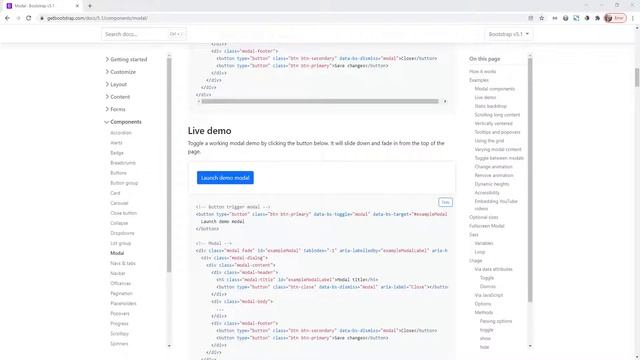Jump to Live demo in contents
This screenshot has width=640, height=360.
point(485,98)
